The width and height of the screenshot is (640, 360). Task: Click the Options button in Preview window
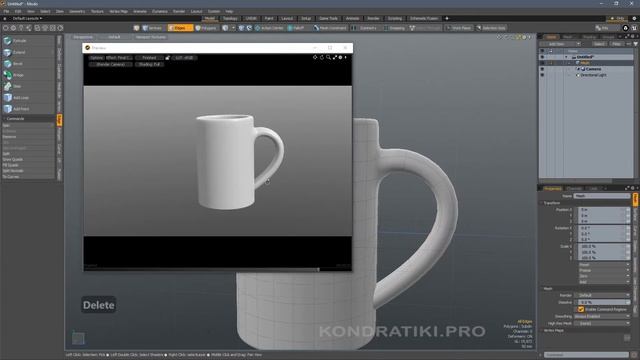tap(96, 58)
